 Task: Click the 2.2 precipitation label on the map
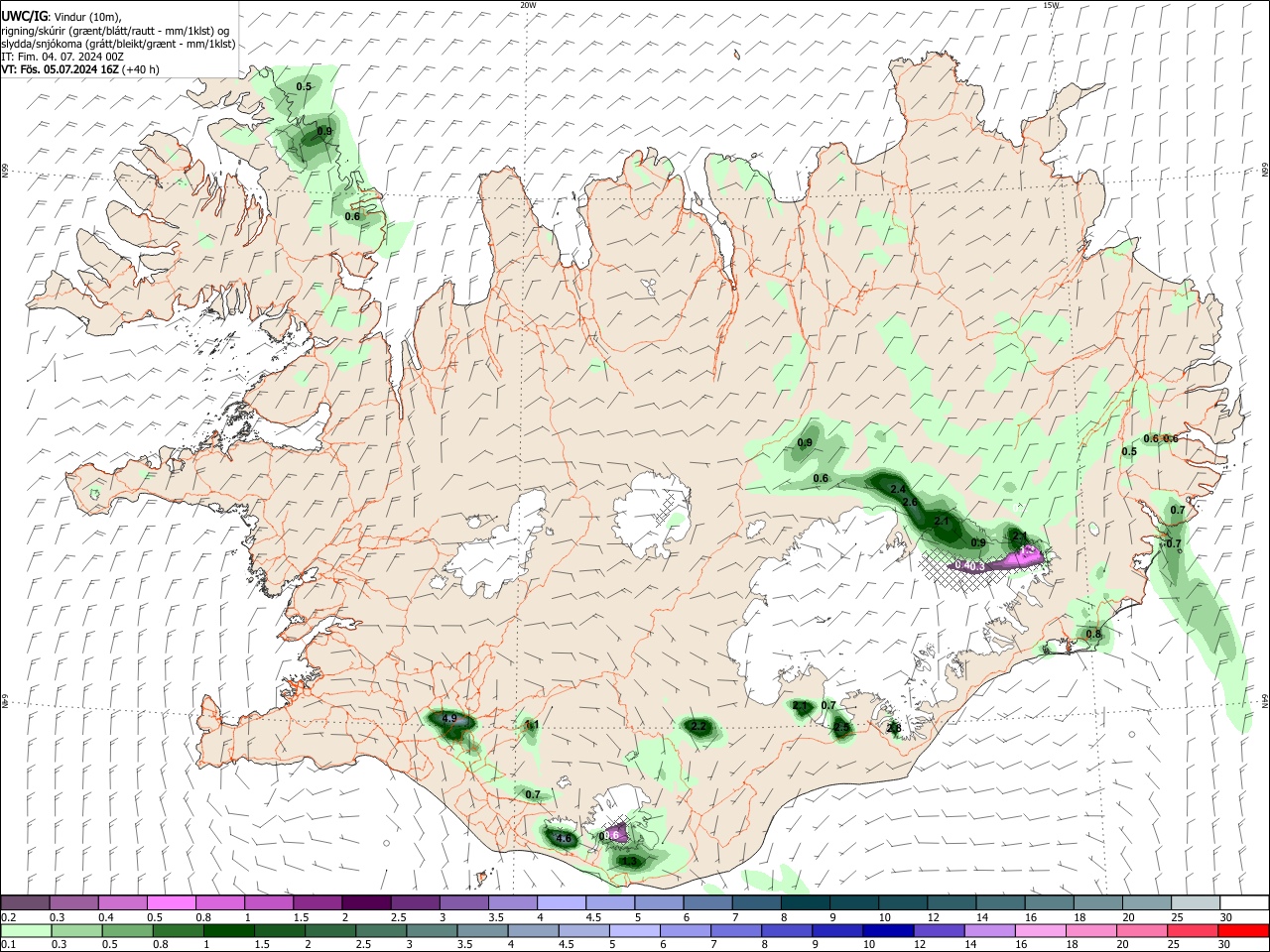tap(698, 727)
